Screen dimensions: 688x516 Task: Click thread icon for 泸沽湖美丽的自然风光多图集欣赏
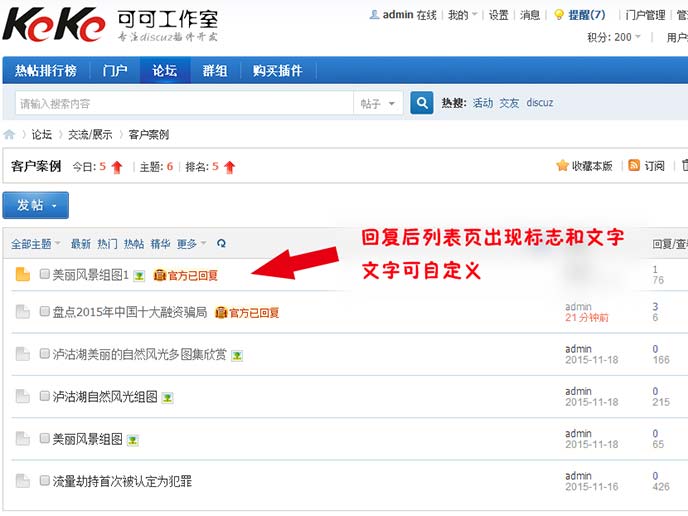click(22, 354)
